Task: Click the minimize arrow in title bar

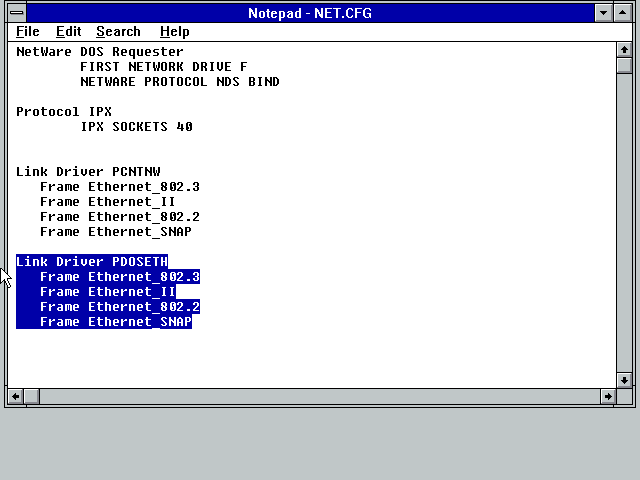Action: 603,13
